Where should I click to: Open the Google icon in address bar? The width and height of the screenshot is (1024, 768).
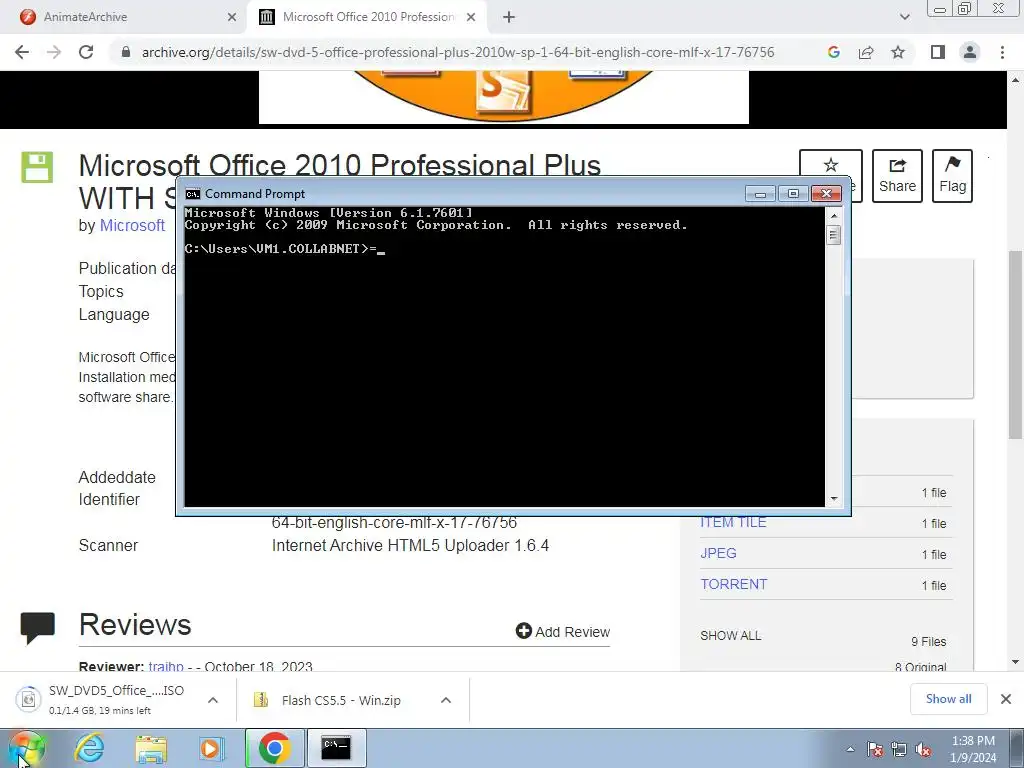833,52
